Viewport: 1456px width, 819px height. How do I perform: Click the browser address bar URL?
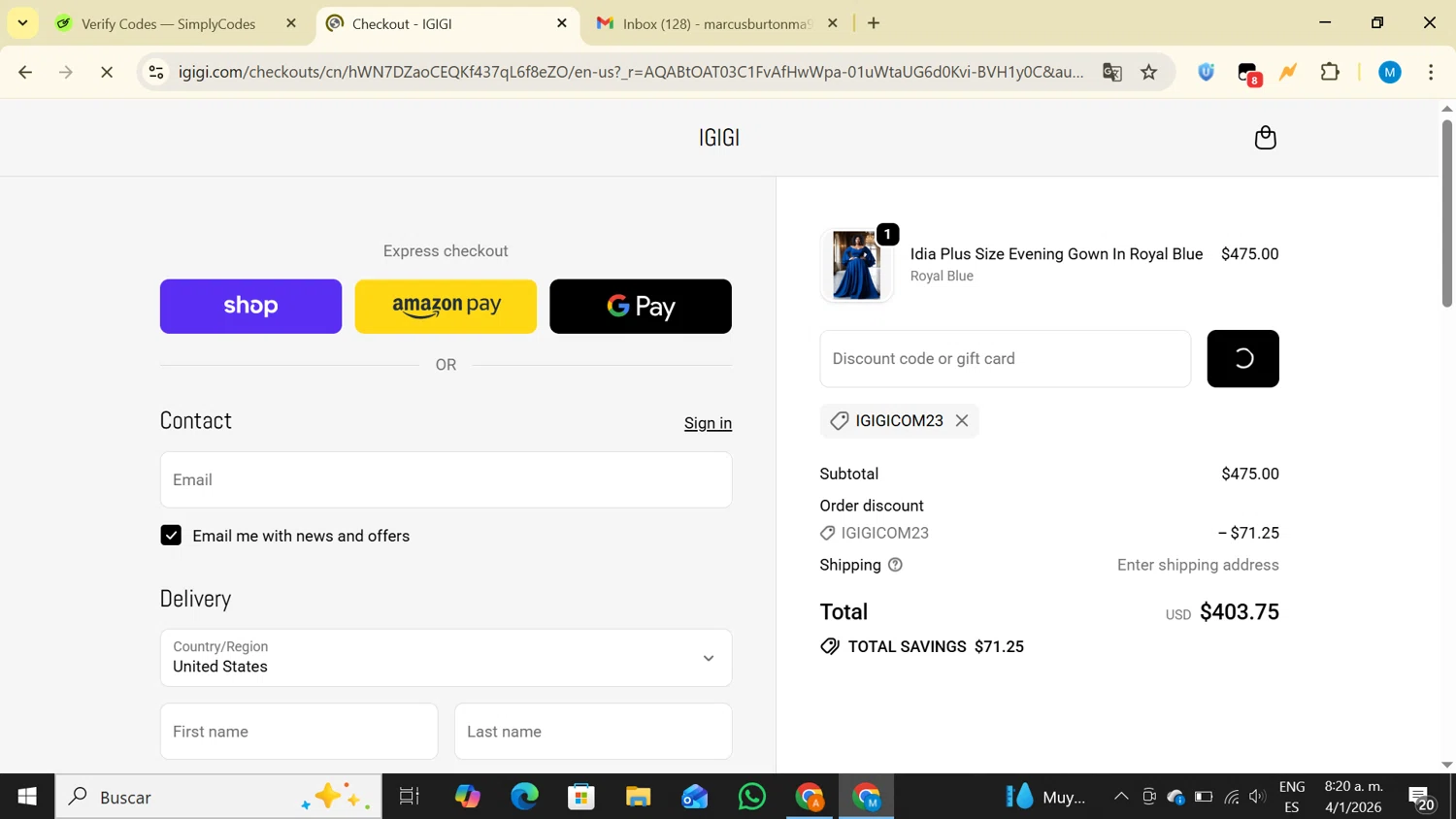tap(631, 72)
